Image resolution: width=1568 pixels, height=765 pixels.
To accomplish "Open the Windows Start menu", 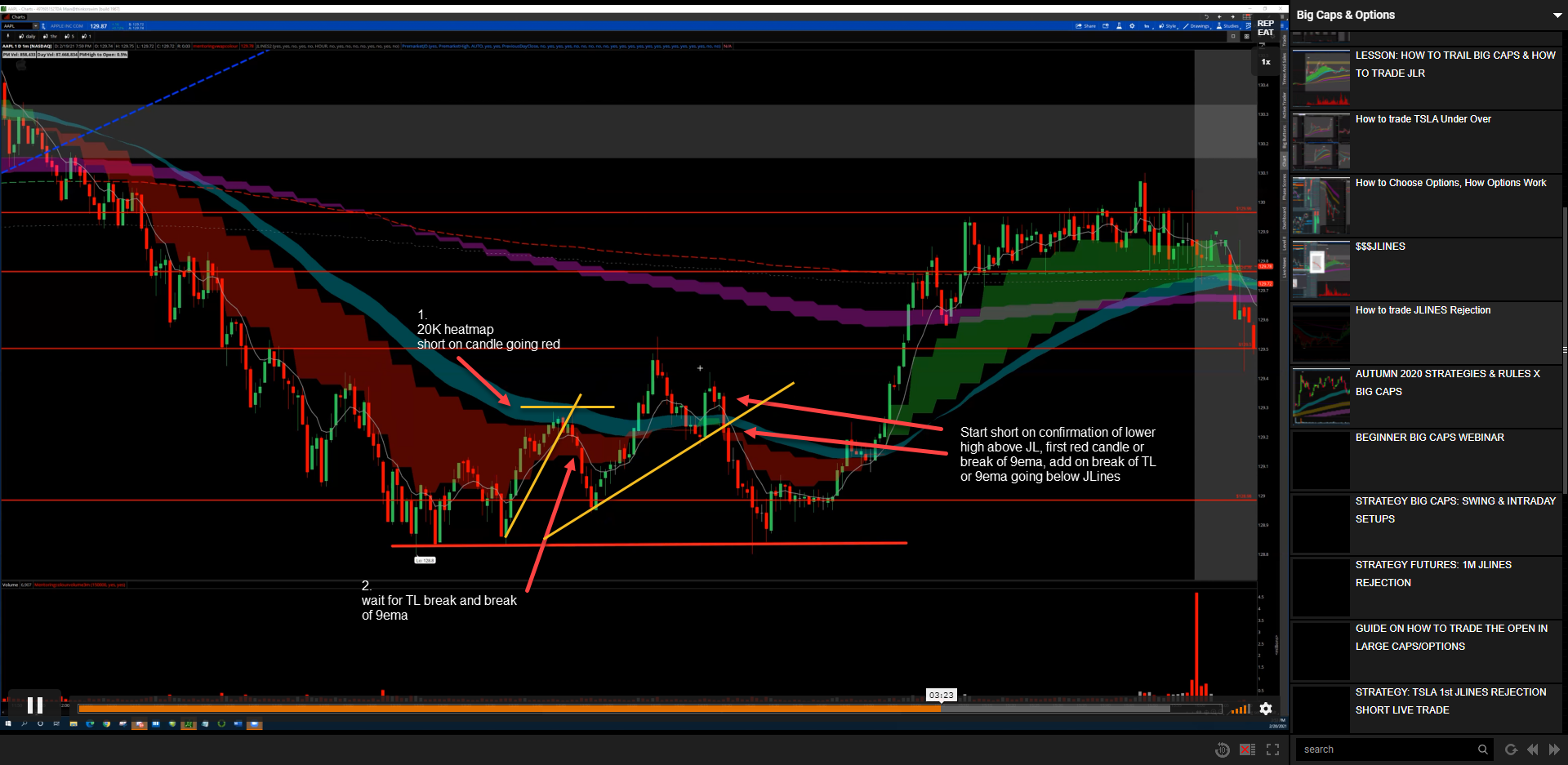I will (x=8, y=724).
